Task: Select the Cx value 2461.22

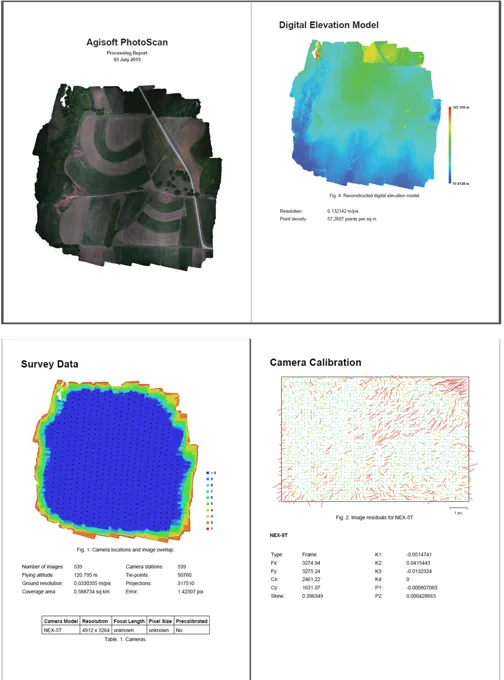Action: click(311, 579)
